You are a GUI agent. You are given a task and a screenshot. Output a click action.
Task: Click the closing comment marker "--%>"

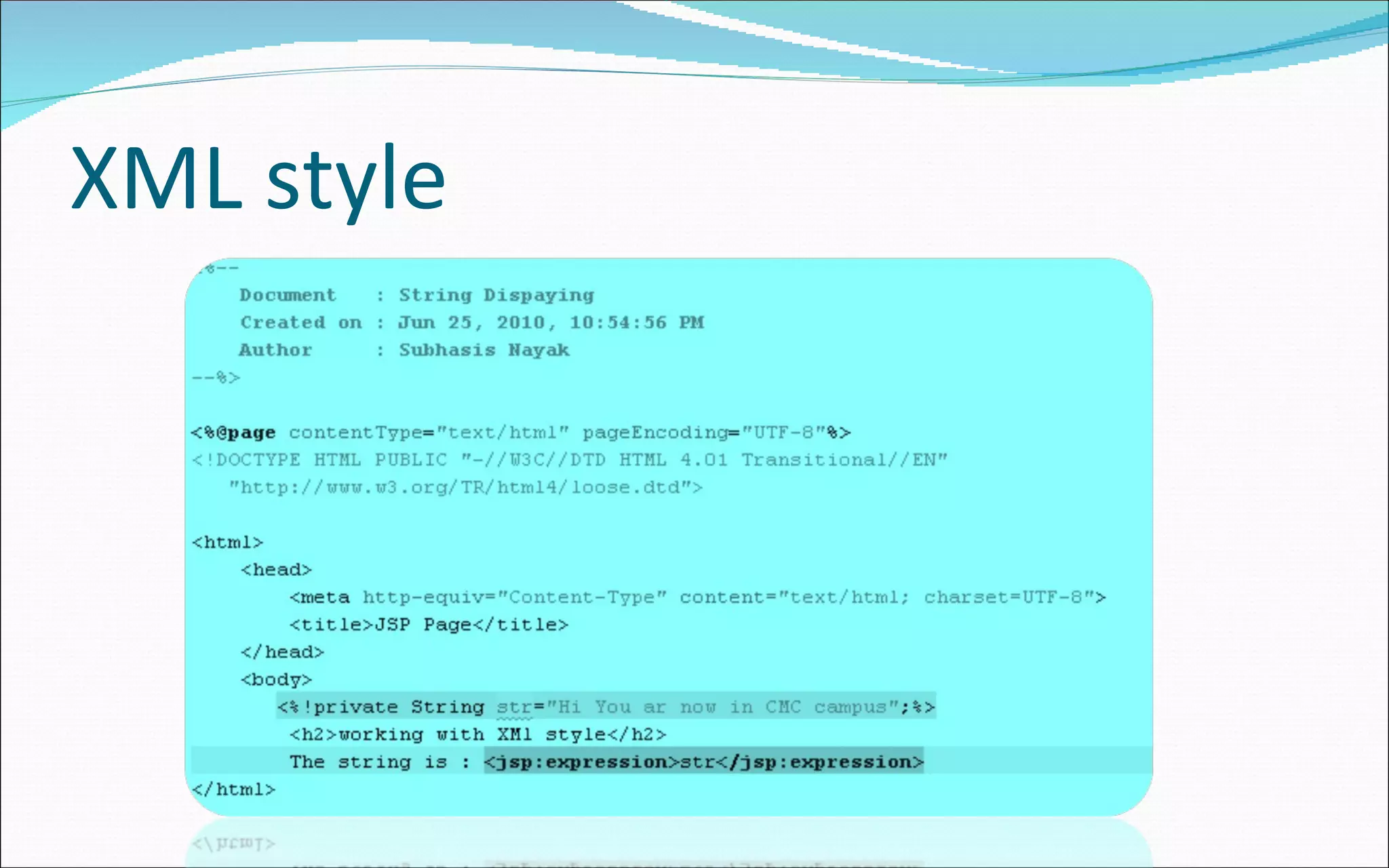coord(216,377)
